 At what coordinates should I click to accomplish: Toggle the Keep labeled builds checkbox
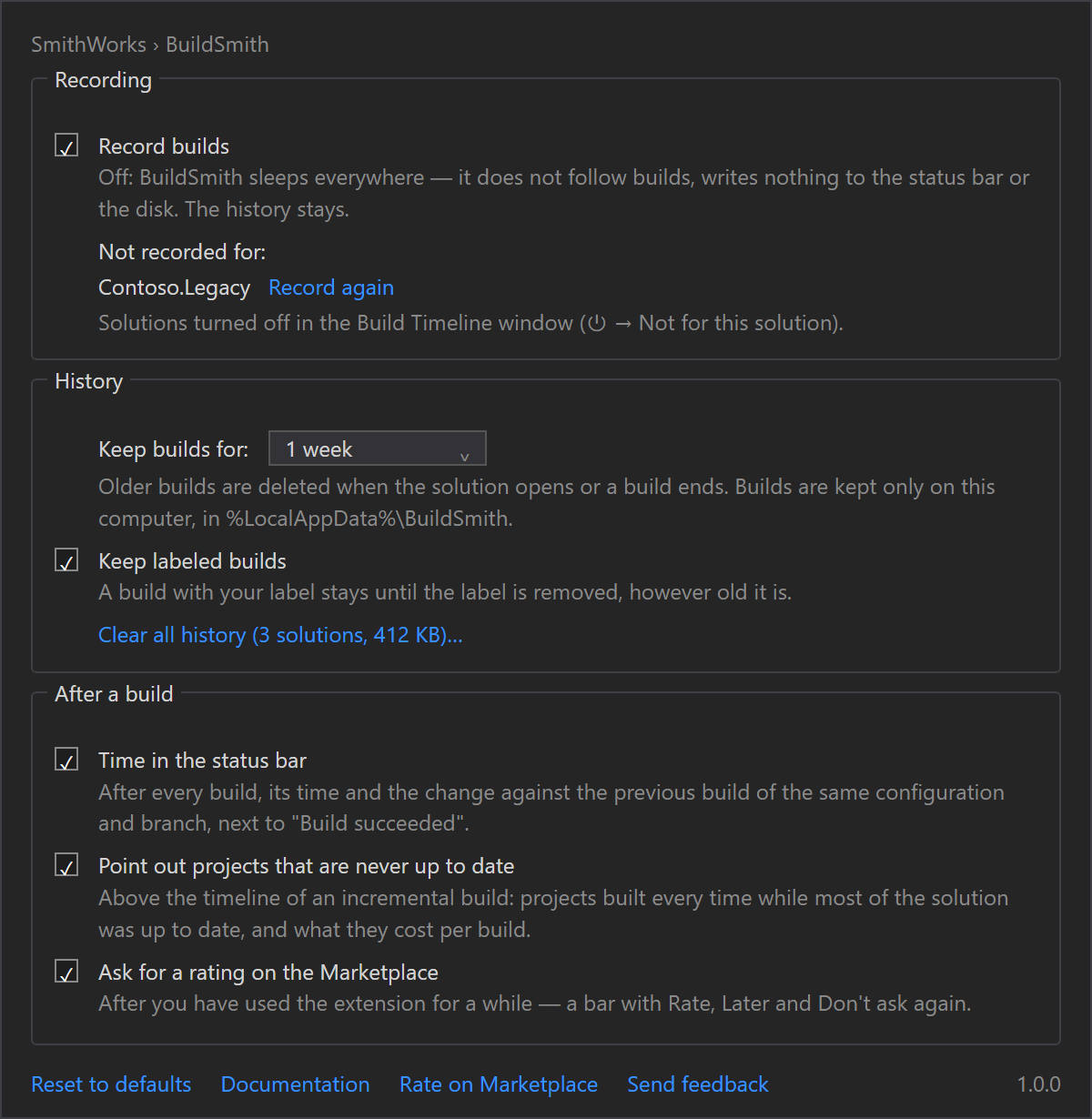pos(66,560)
